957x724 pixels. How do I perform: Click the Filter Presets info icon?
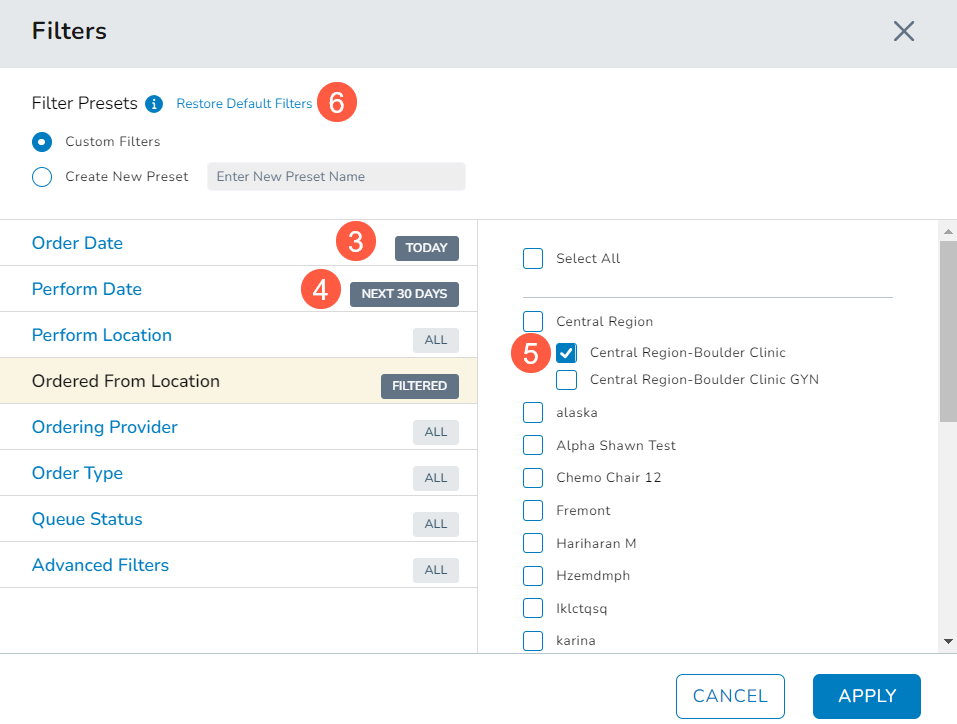(154, 104)
